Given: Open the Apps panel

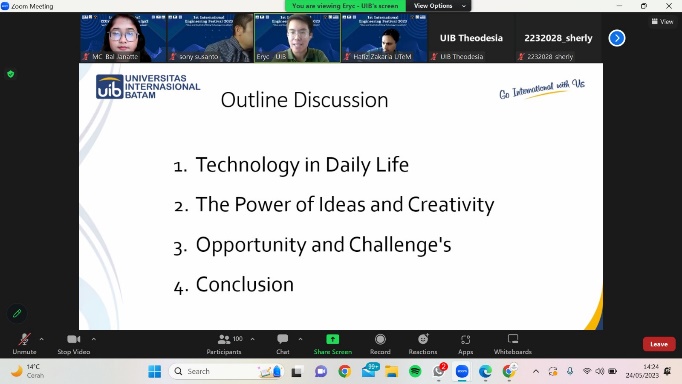Looking at the screenshot, I should 465,344.
